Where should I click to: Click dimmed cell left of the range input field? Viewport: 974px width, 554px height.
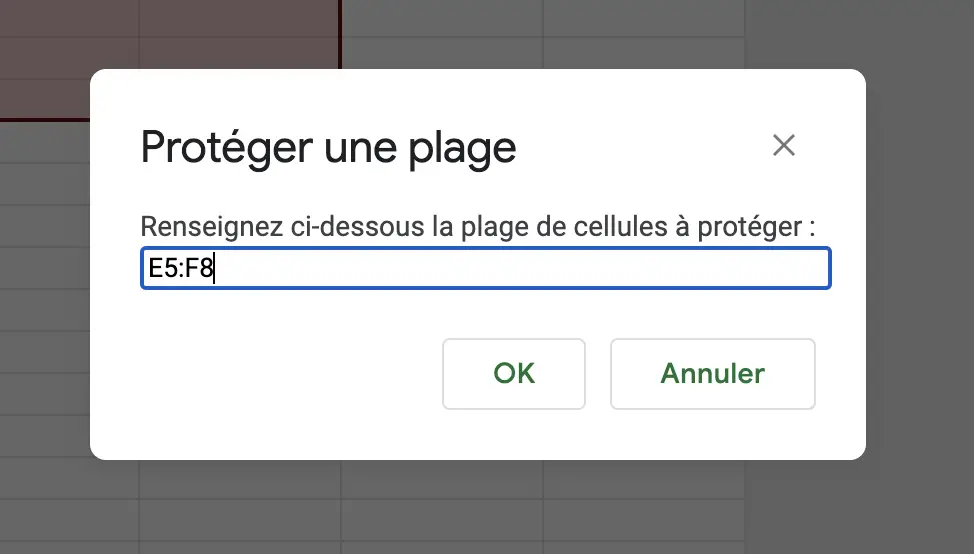[x=45, y=268]
